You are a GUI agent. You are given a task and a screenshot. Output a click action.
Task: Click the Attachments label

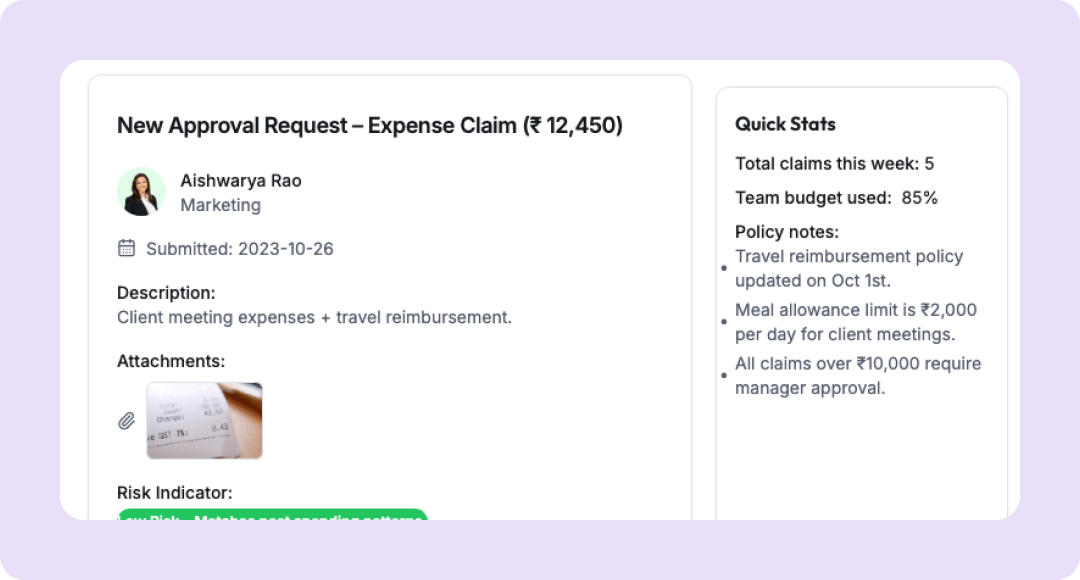click(x=171, y=361)
